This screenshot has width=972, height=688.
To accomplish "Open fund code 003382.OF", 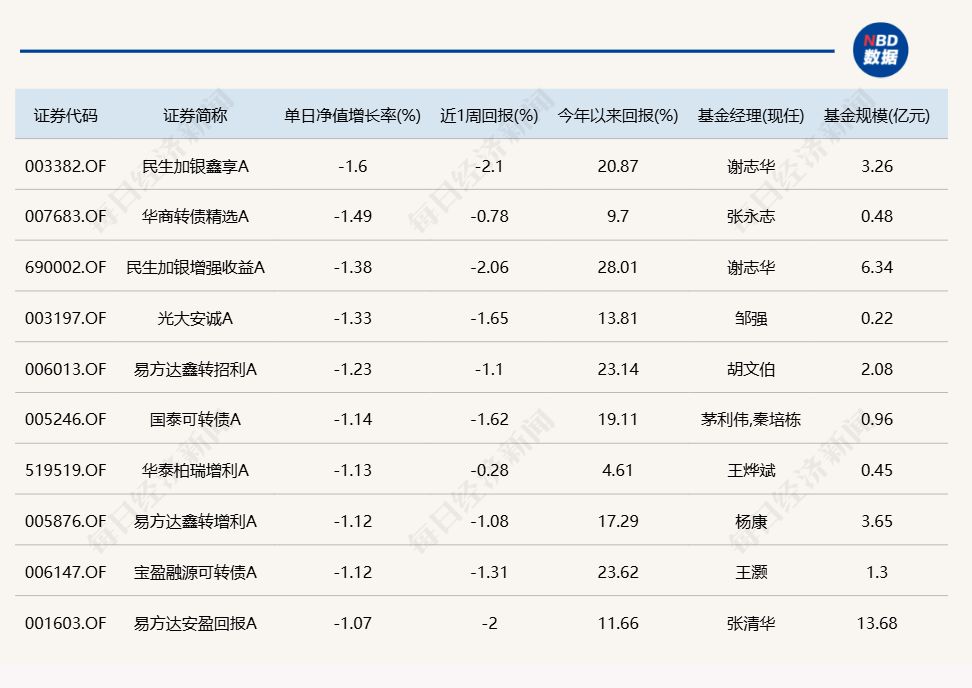I will point(66,166).
